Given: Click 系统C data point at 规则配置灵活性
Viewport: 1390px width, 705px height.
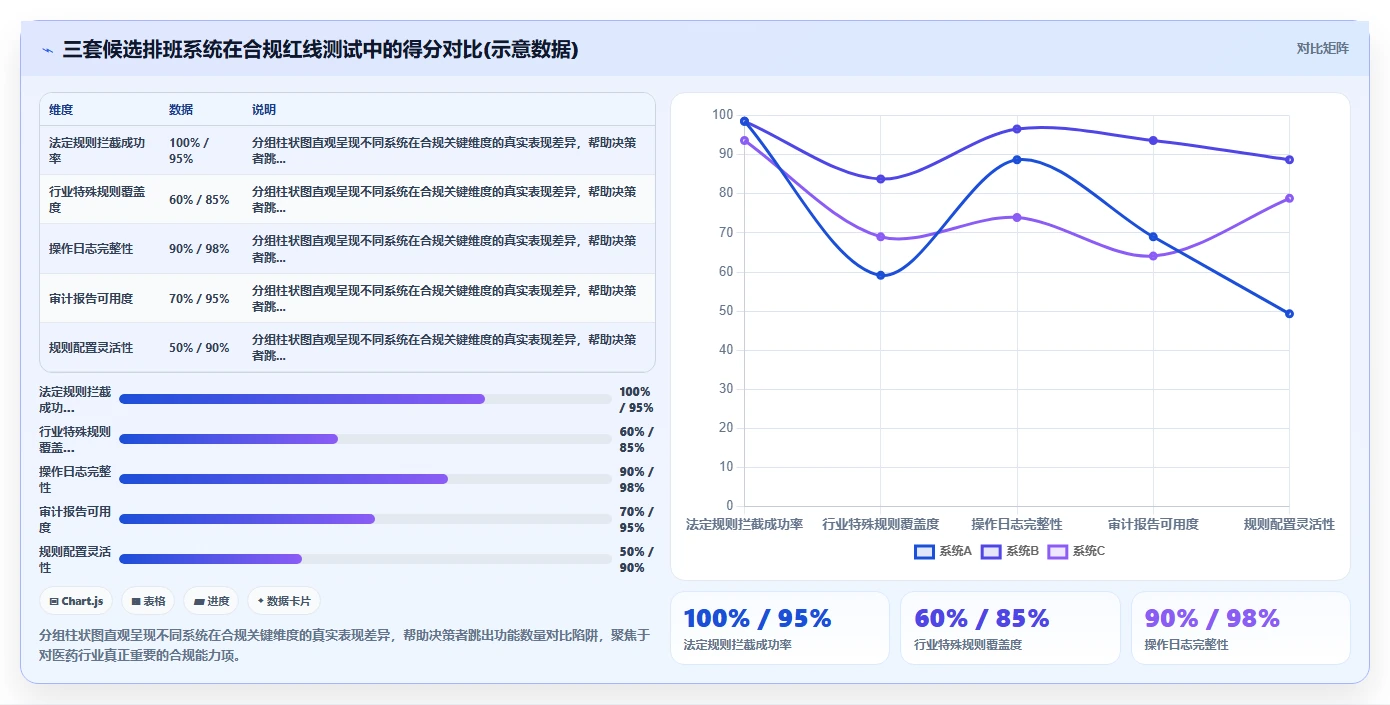Looking at the screenshot, I should click(x=1289, y=198).
